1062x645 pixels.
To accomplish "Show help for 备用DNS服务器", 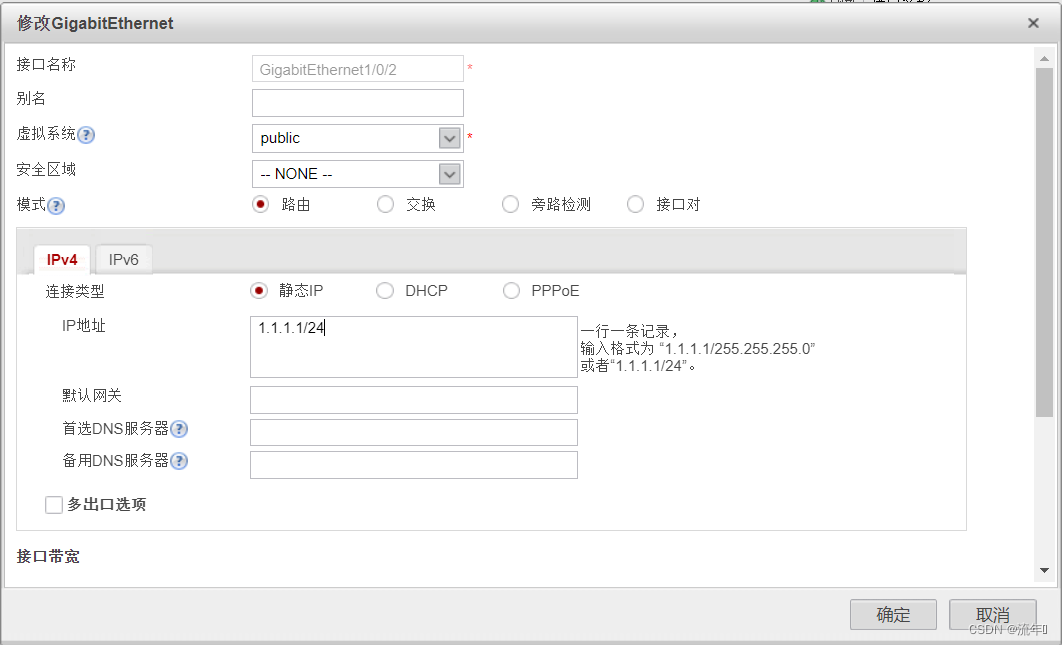I will click(x=179, y=461).
